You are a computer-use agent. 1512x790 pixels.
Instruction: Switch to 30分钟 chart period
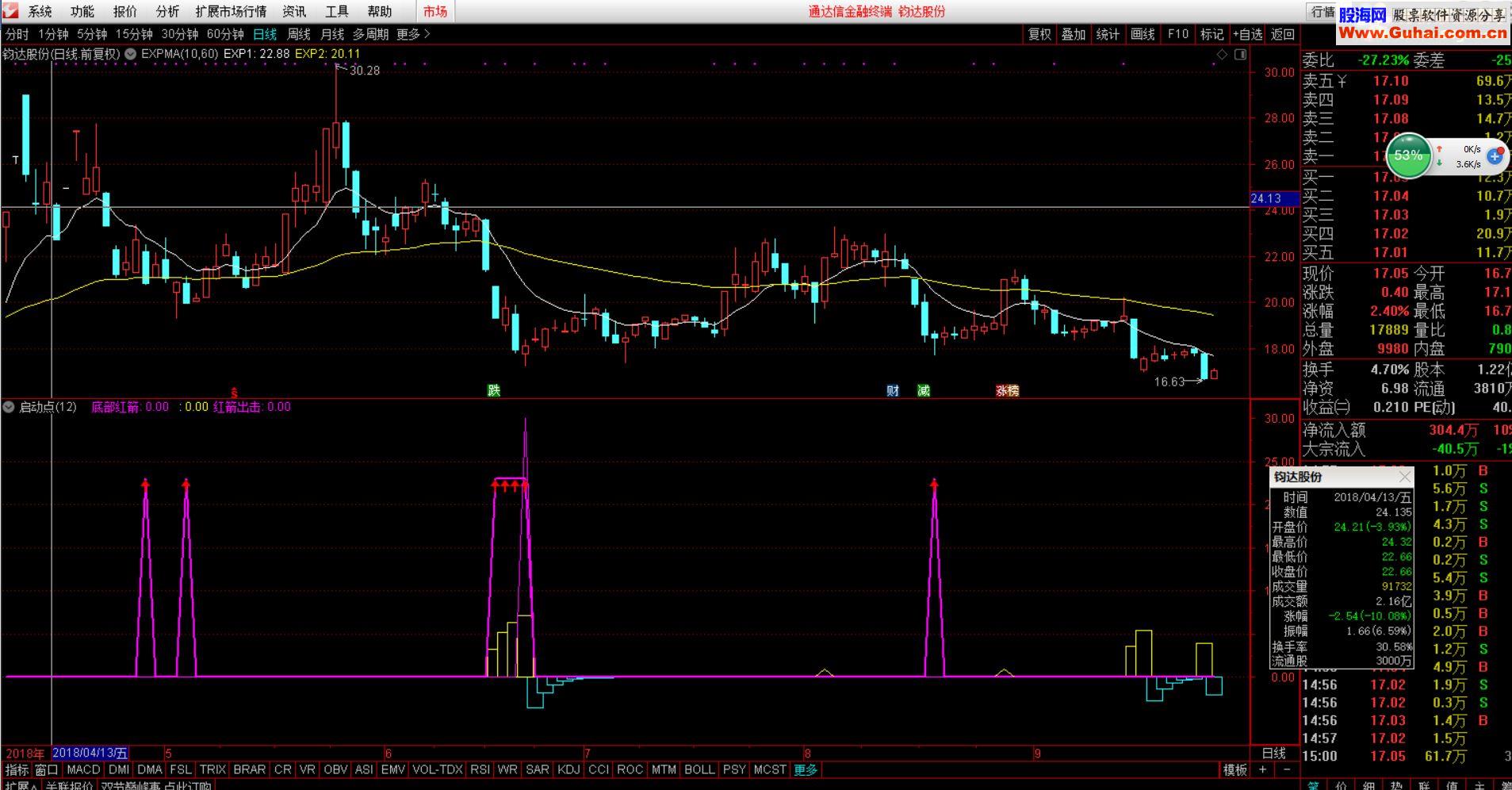click(x=180, y=34)
